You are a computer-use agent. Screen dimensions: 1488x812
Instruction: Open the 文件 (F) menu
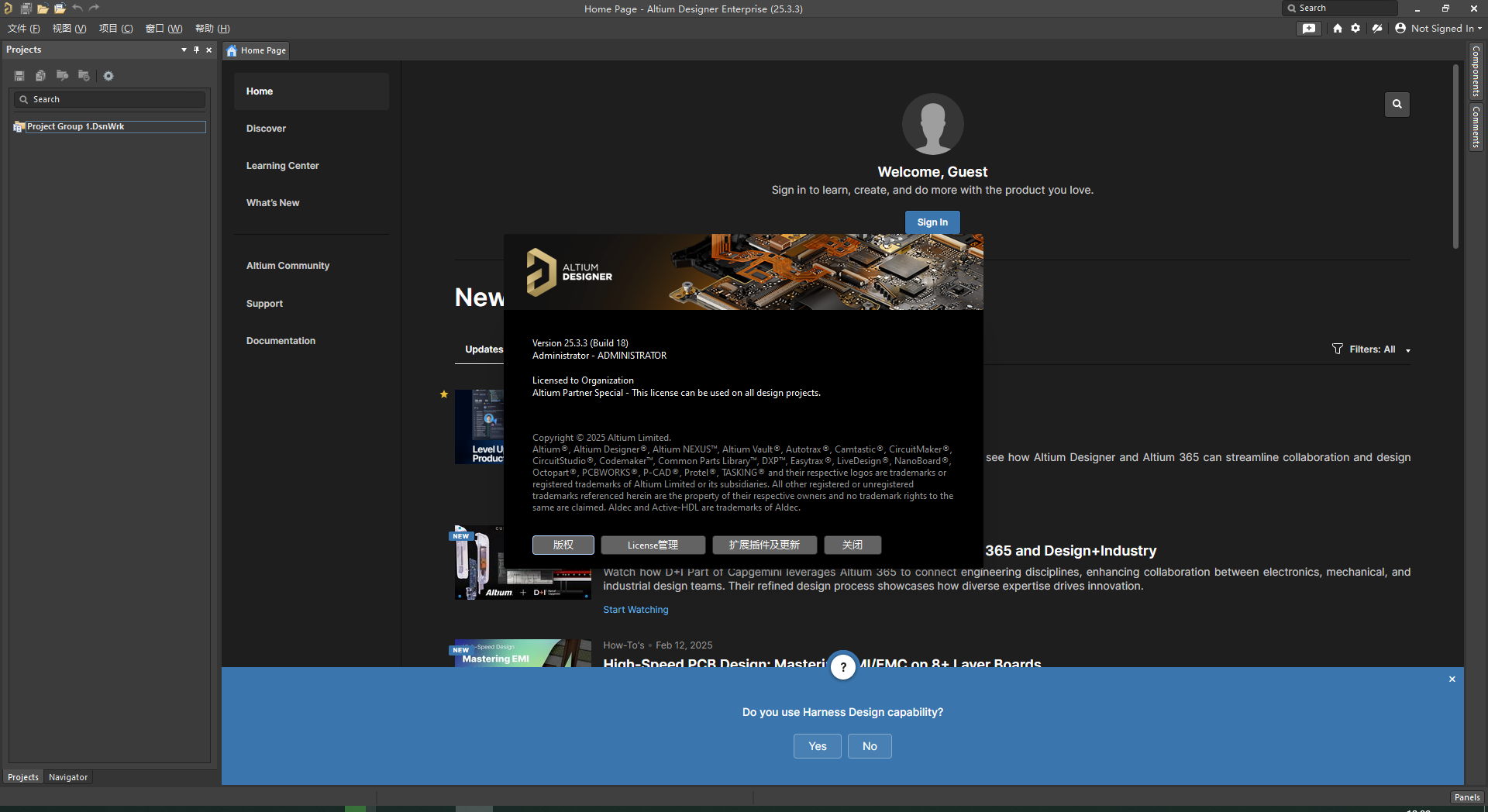[23, 29]
